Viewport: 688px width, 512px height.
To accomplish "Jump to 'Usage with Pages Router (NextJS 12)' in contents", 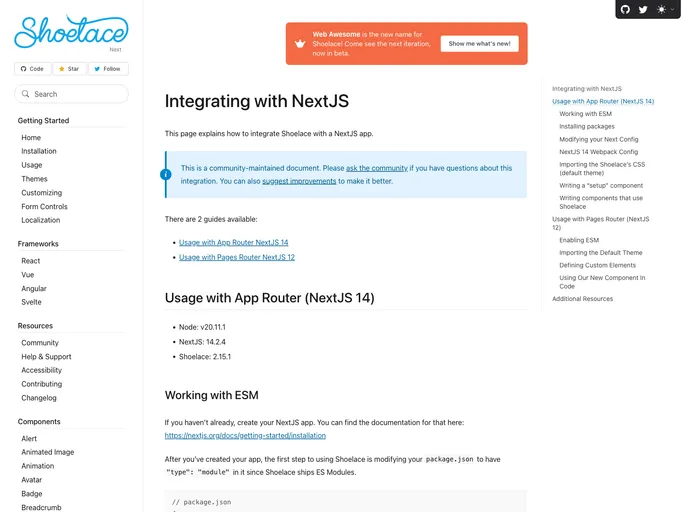I will click(x=601, y=223).
